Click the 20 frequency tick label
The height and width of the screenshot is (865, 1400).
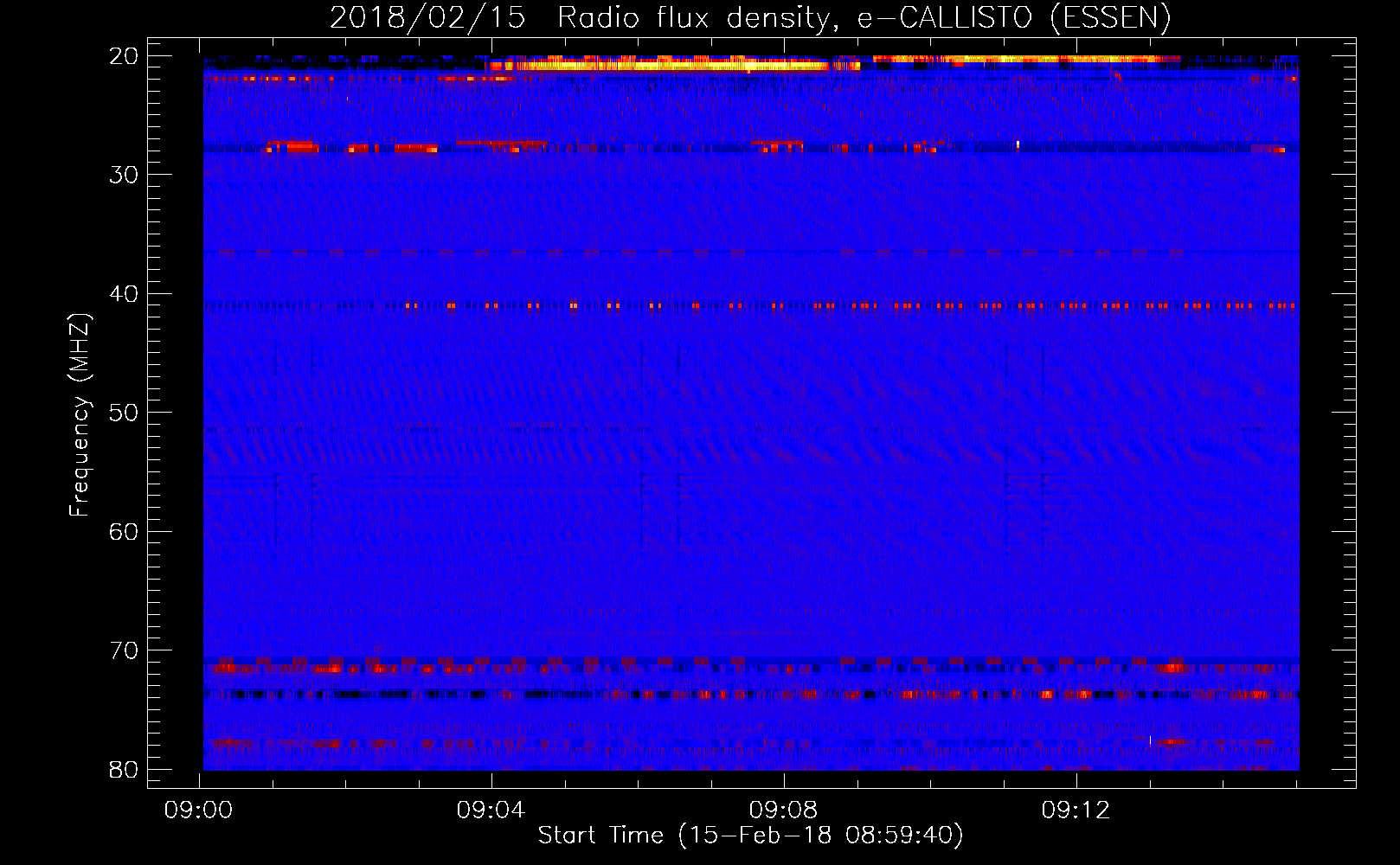point(124,56)
